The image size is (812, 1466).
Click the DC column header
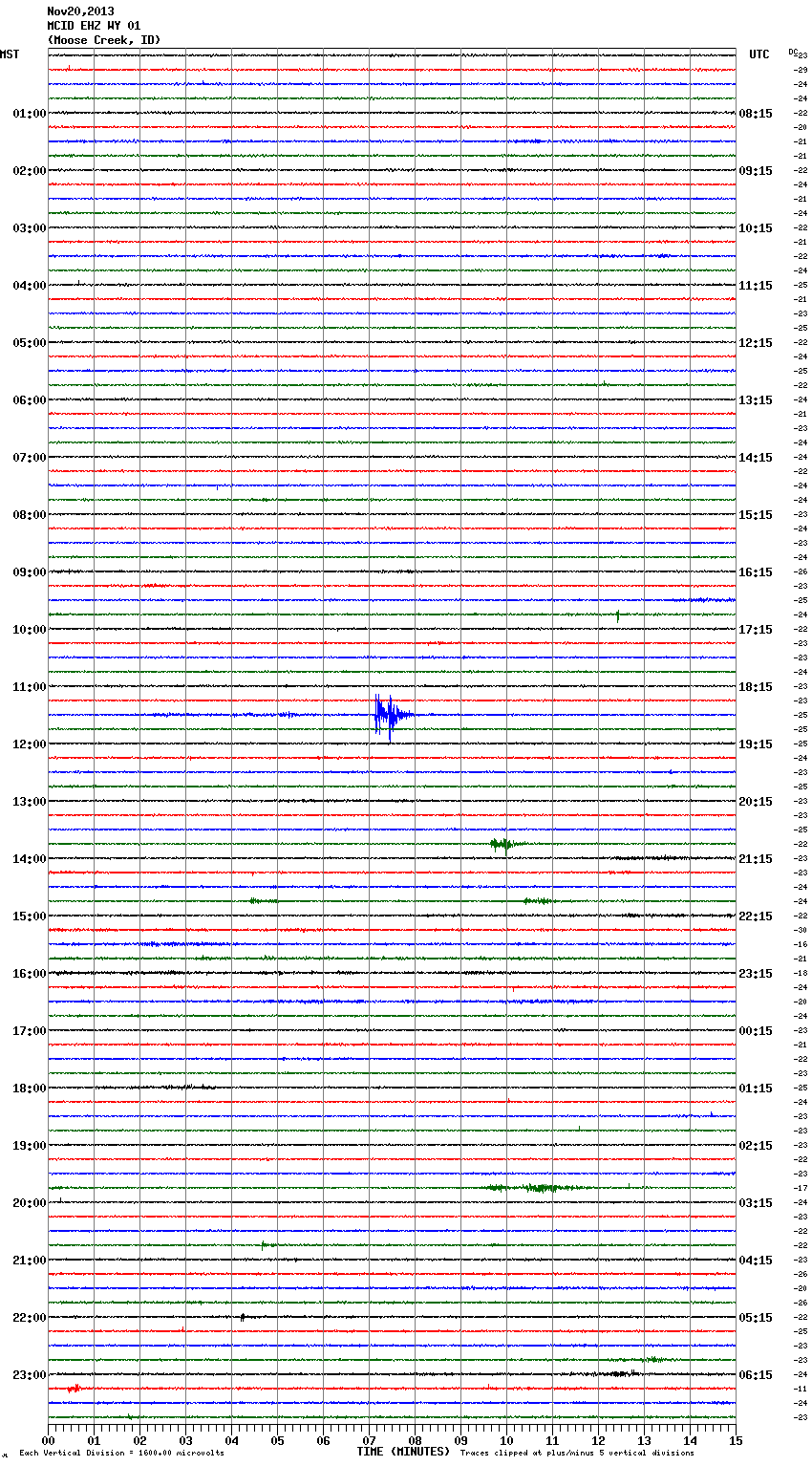coord(793,51)
